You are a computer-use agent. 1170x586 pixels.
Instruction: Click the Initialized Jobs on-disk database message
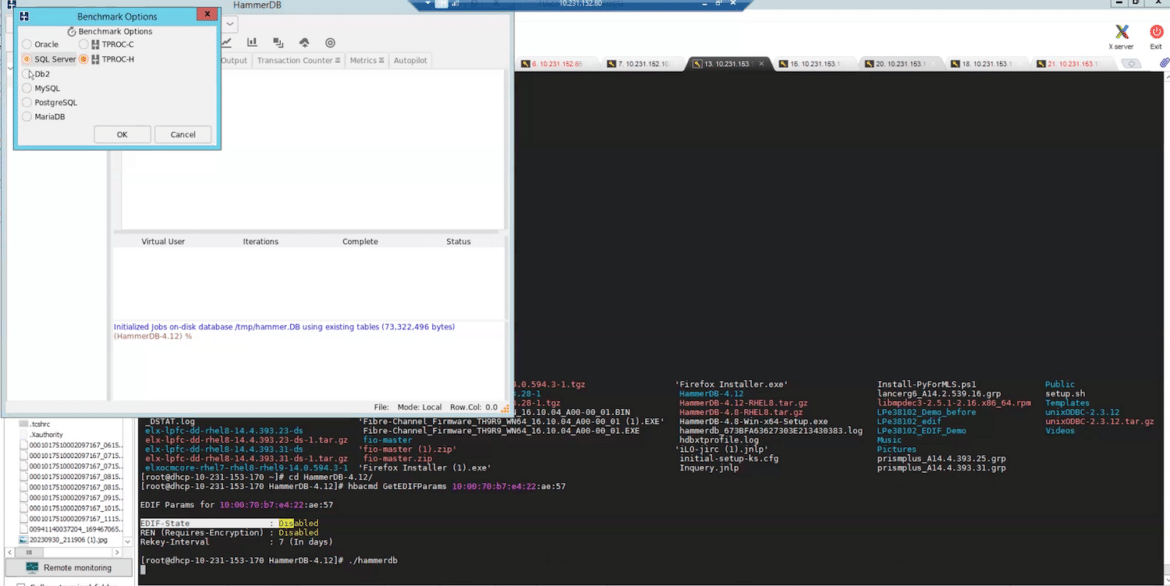pyautogui.click(x=284, y=327)
